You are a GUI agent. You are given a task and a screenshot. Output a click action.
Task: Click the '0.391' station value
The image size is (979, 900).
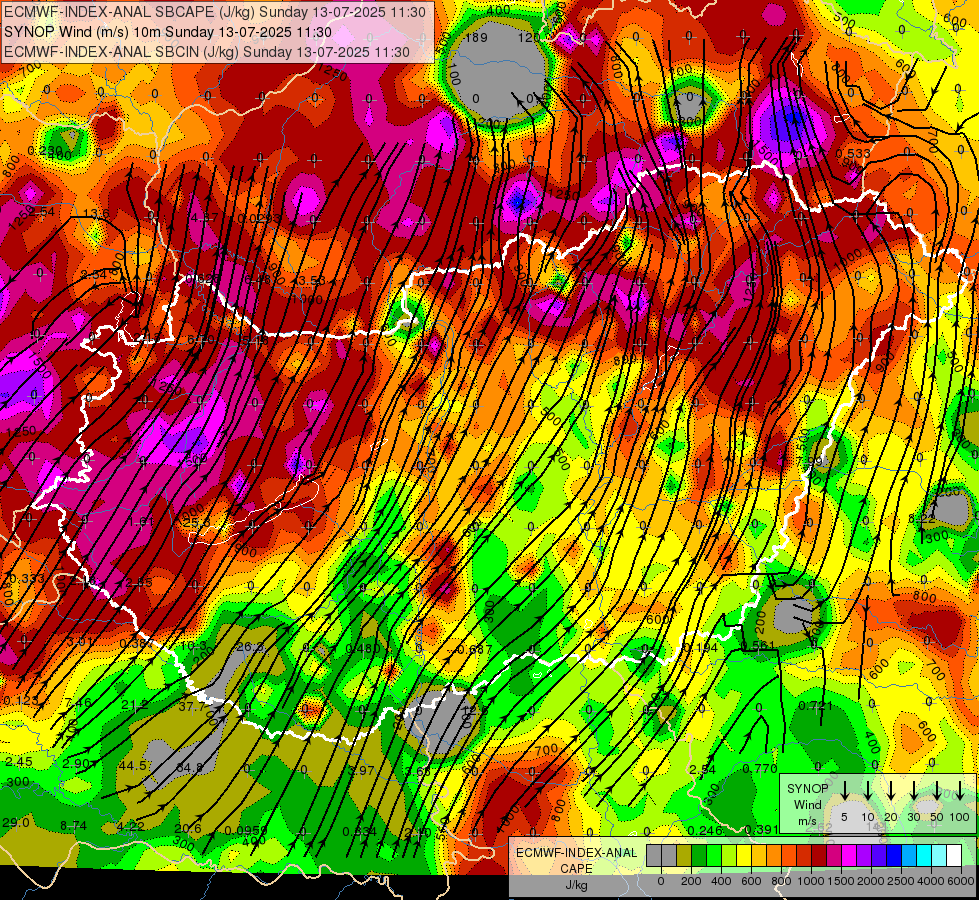(x=762, y=829)
